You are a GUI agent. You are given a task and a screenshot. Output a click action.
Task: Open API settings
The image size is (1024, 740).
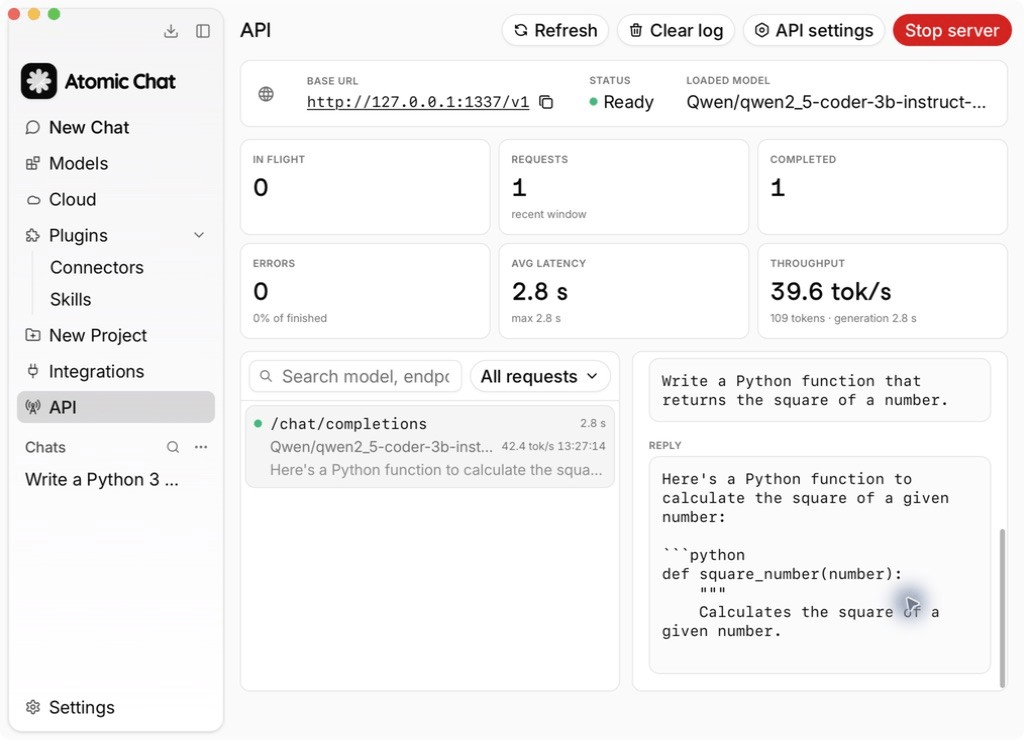[x=814, y=31]
